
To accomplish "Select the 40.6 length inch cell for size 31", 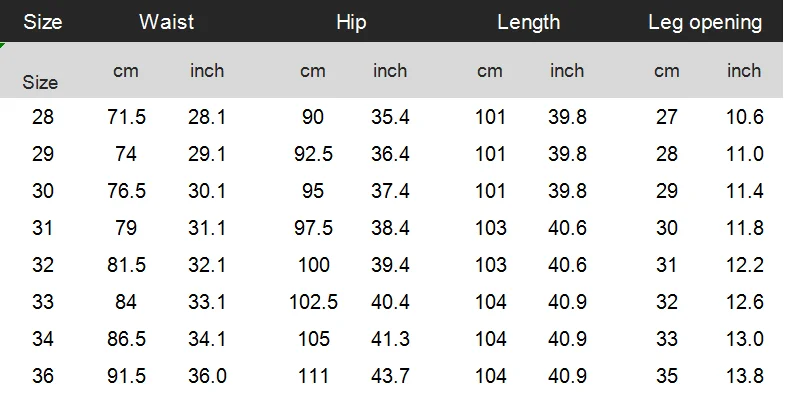I will [567, 228].
